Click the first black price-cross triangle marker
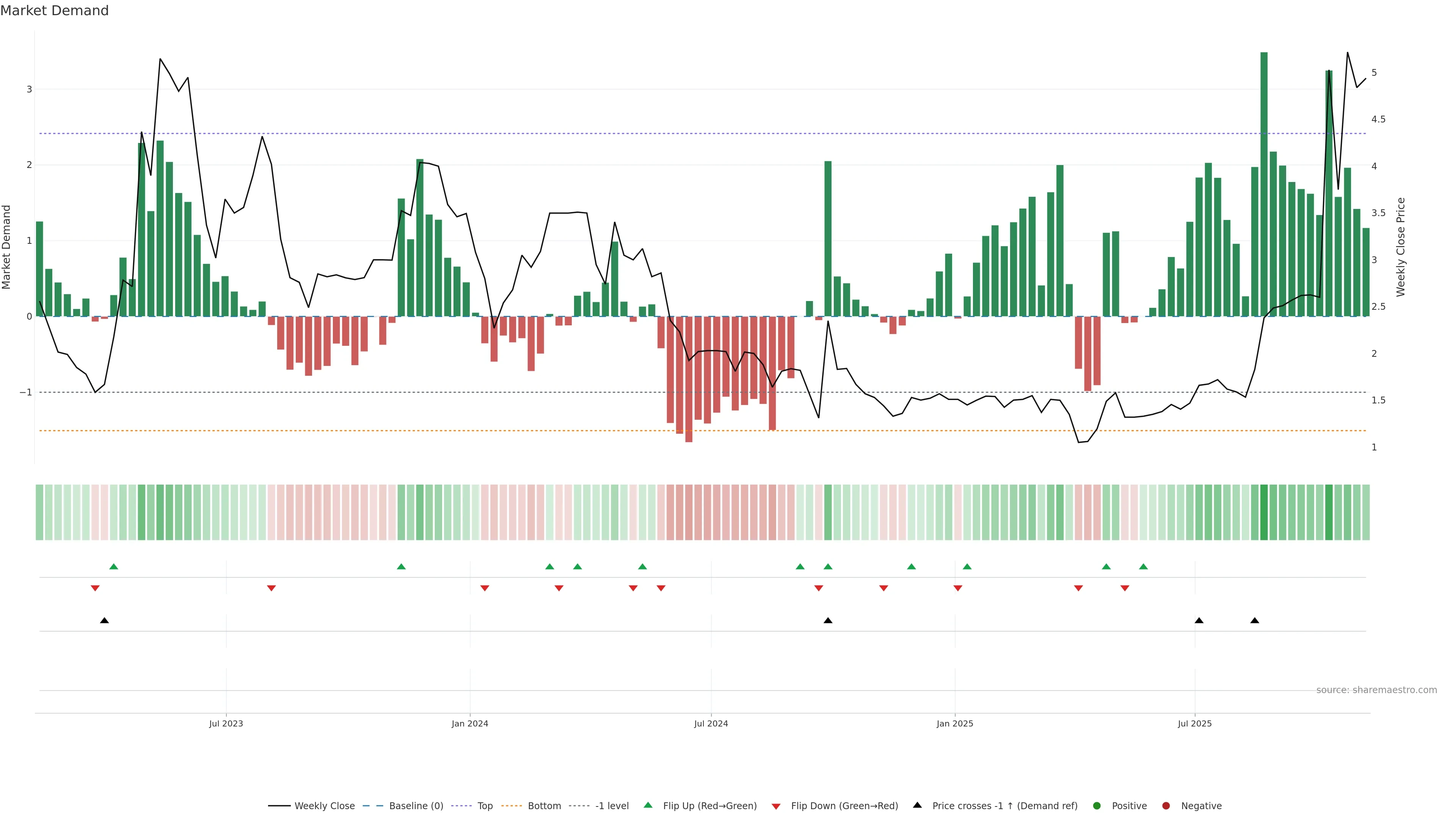Image resolution: width=1456 pixels, height=819 pixels. pyautogui.click(x=105, y=621)
